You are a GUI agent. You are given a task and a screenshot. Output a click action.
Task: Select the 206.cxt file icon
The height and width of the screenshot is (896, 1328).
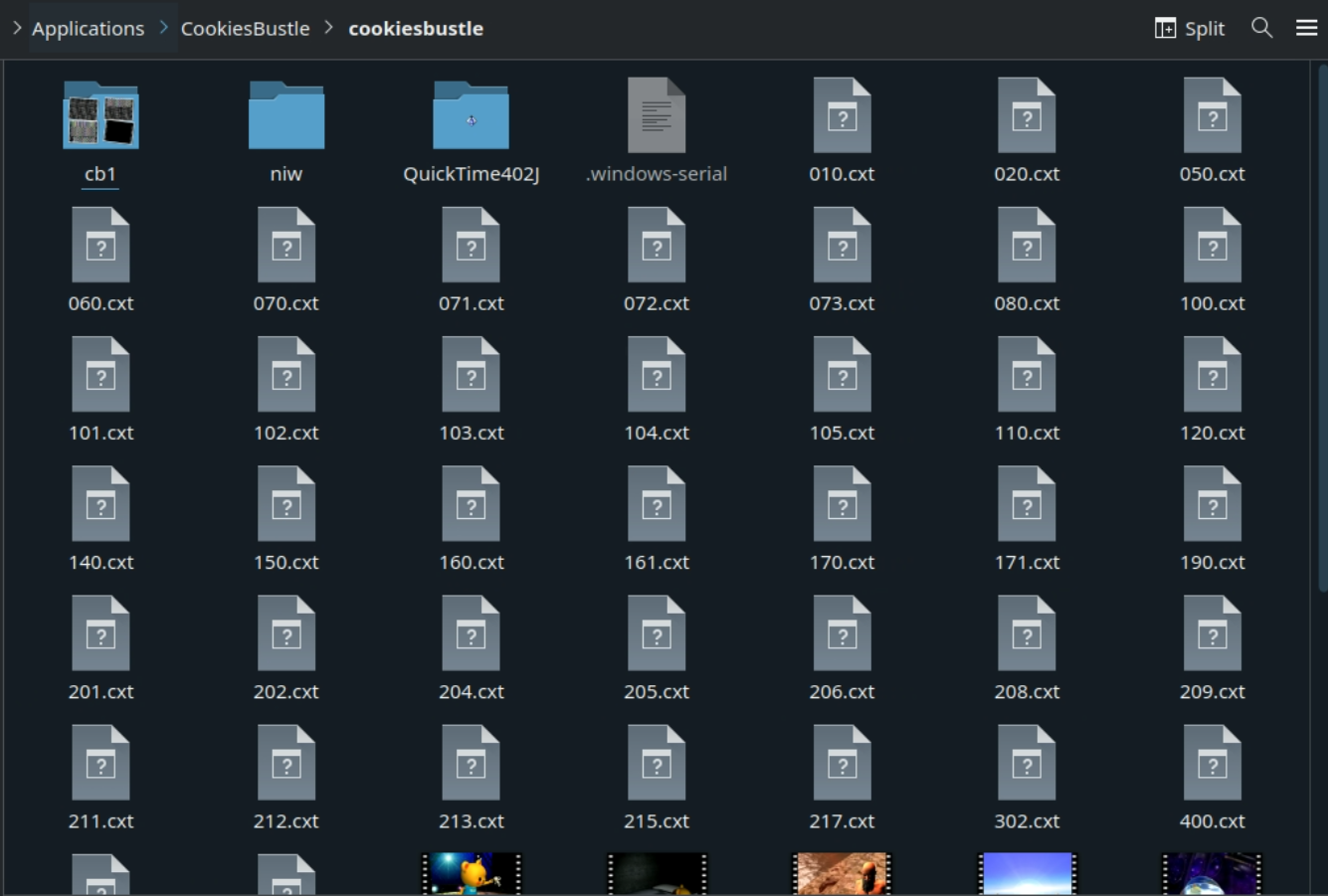point(843,633)
